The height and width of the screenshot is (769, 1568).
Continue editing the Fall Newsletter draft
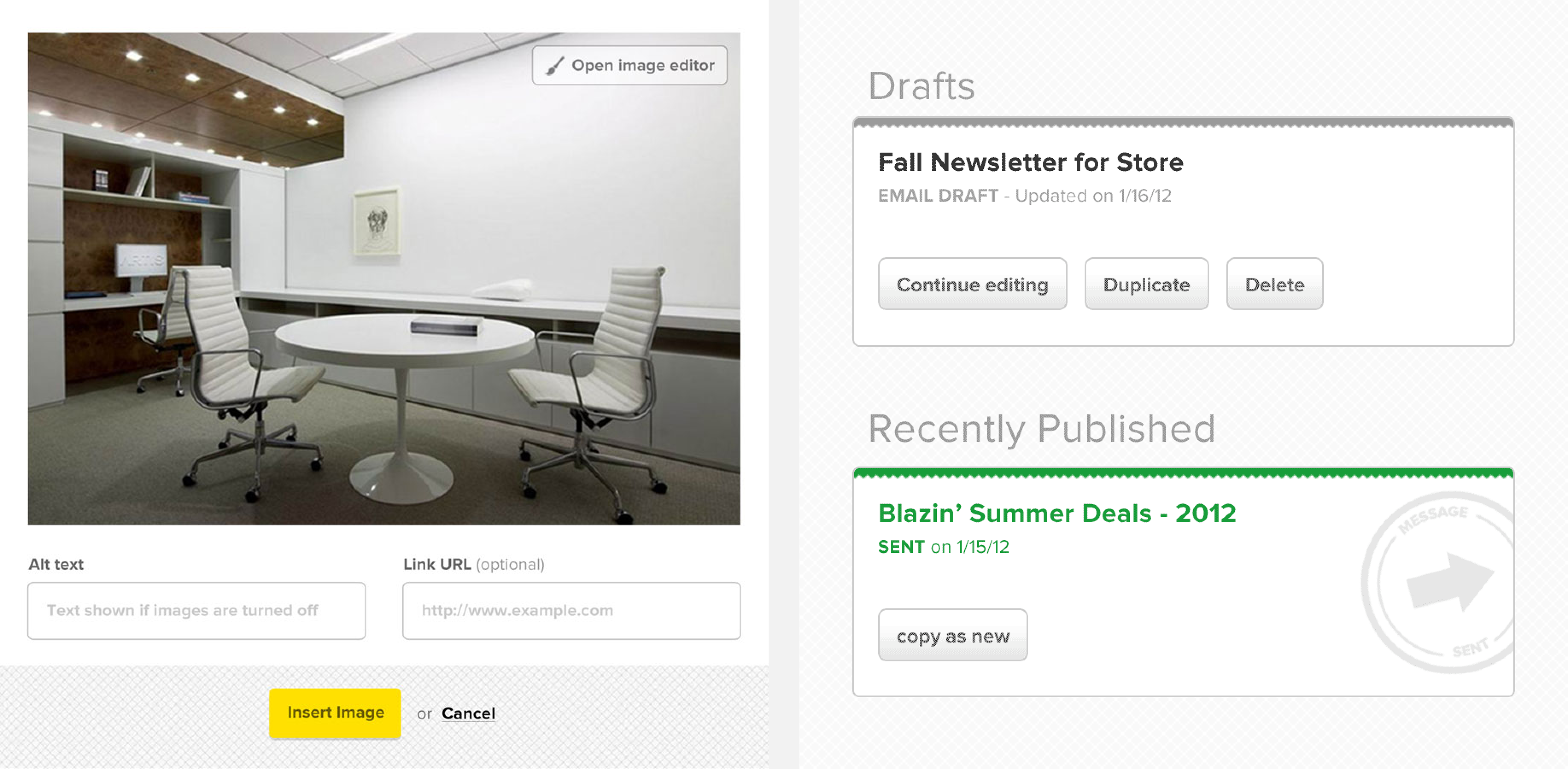972,285
